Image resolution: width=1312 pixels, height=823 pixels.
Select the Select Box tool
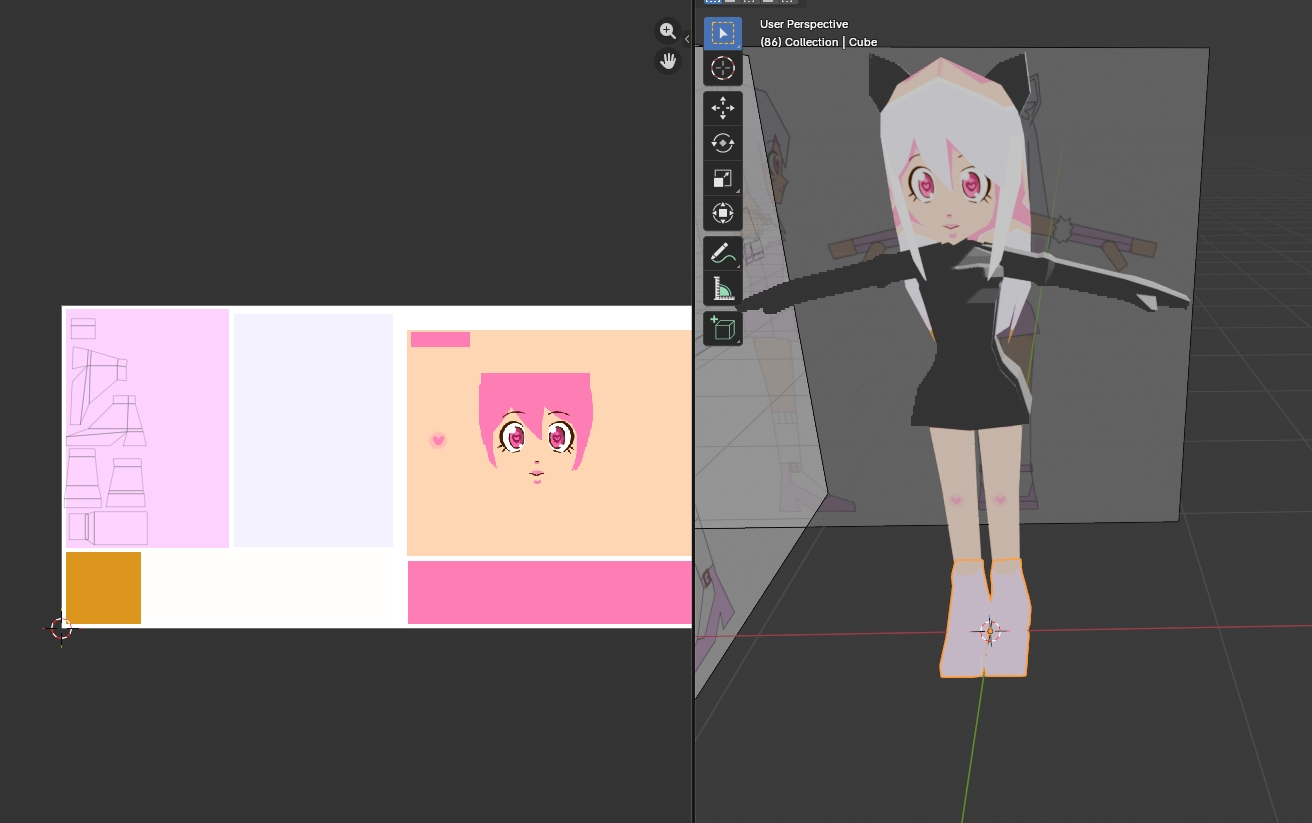coord(722,34)
